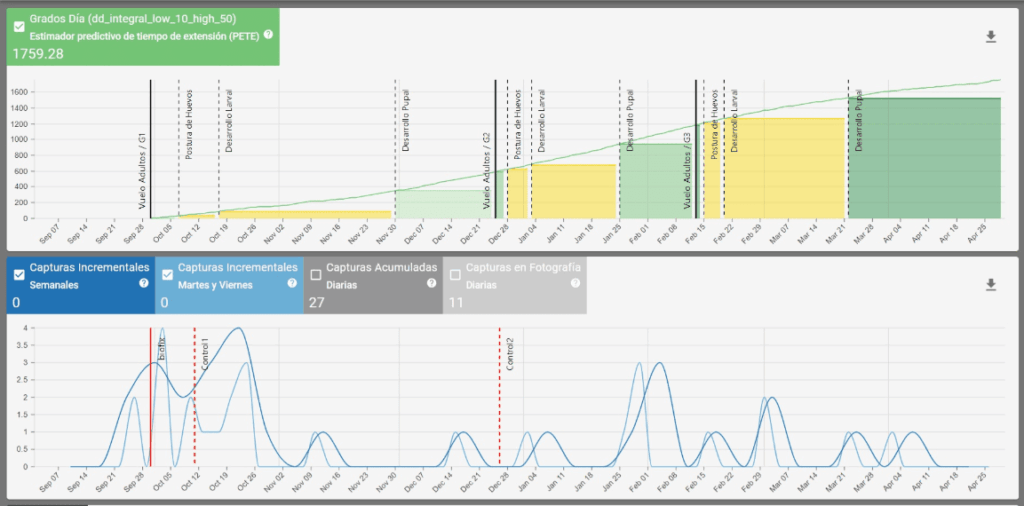This screenshot has height=506, width=1024.
Task: Open help icon on Capturas en Fotografía card
Action: (575, 284)
